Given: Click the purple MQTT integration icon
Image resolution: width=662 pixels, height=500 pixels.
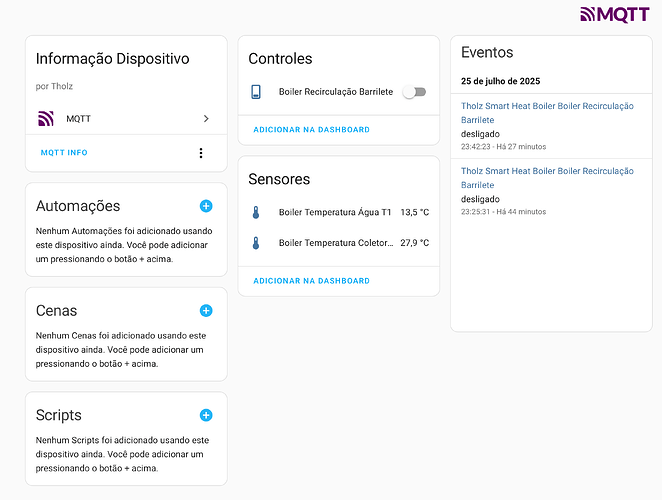Looking at the screenshot, I should 46,119.
